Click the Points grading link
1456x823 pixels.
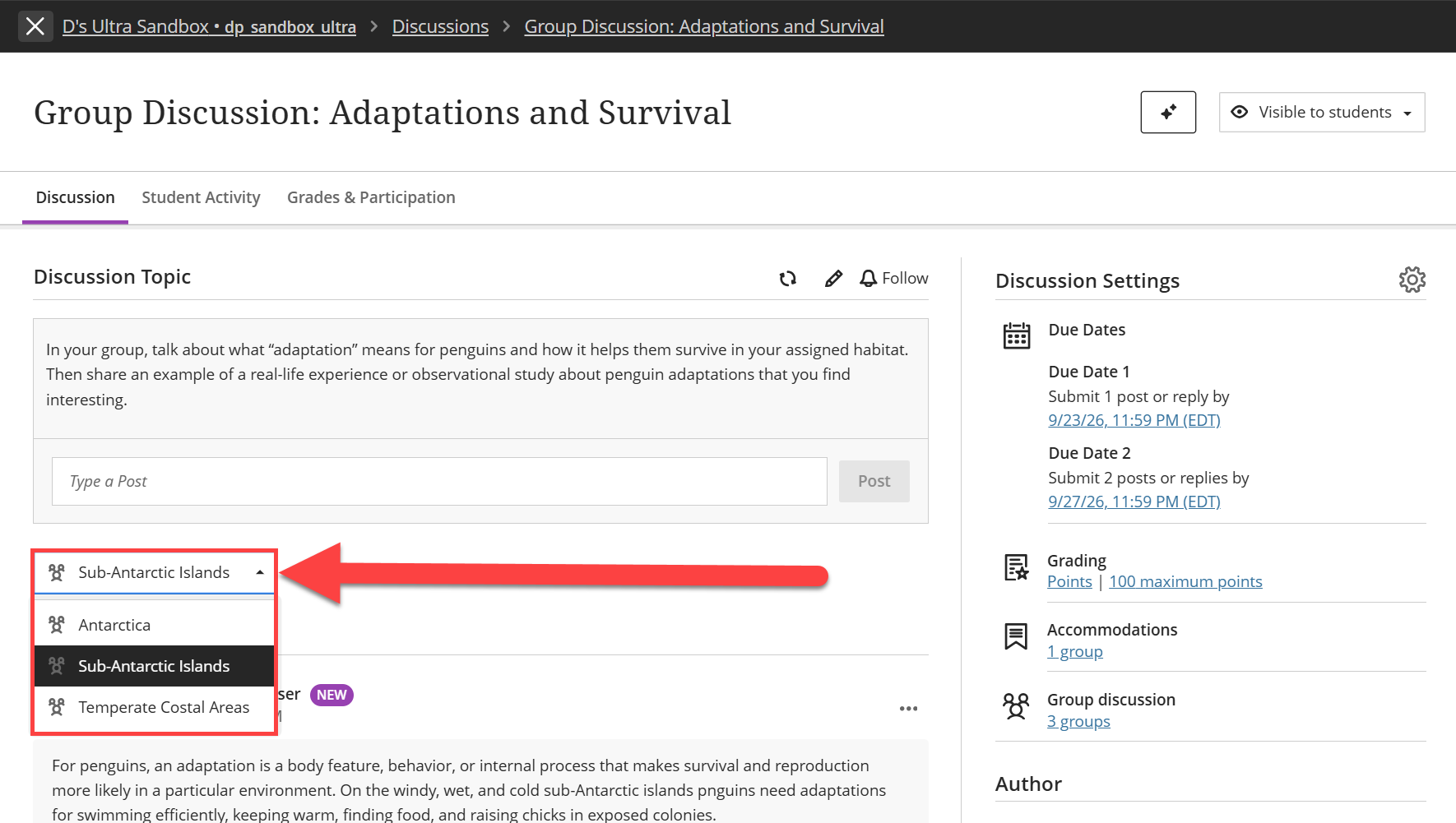pyautogui.click(x=1069, y=581)
